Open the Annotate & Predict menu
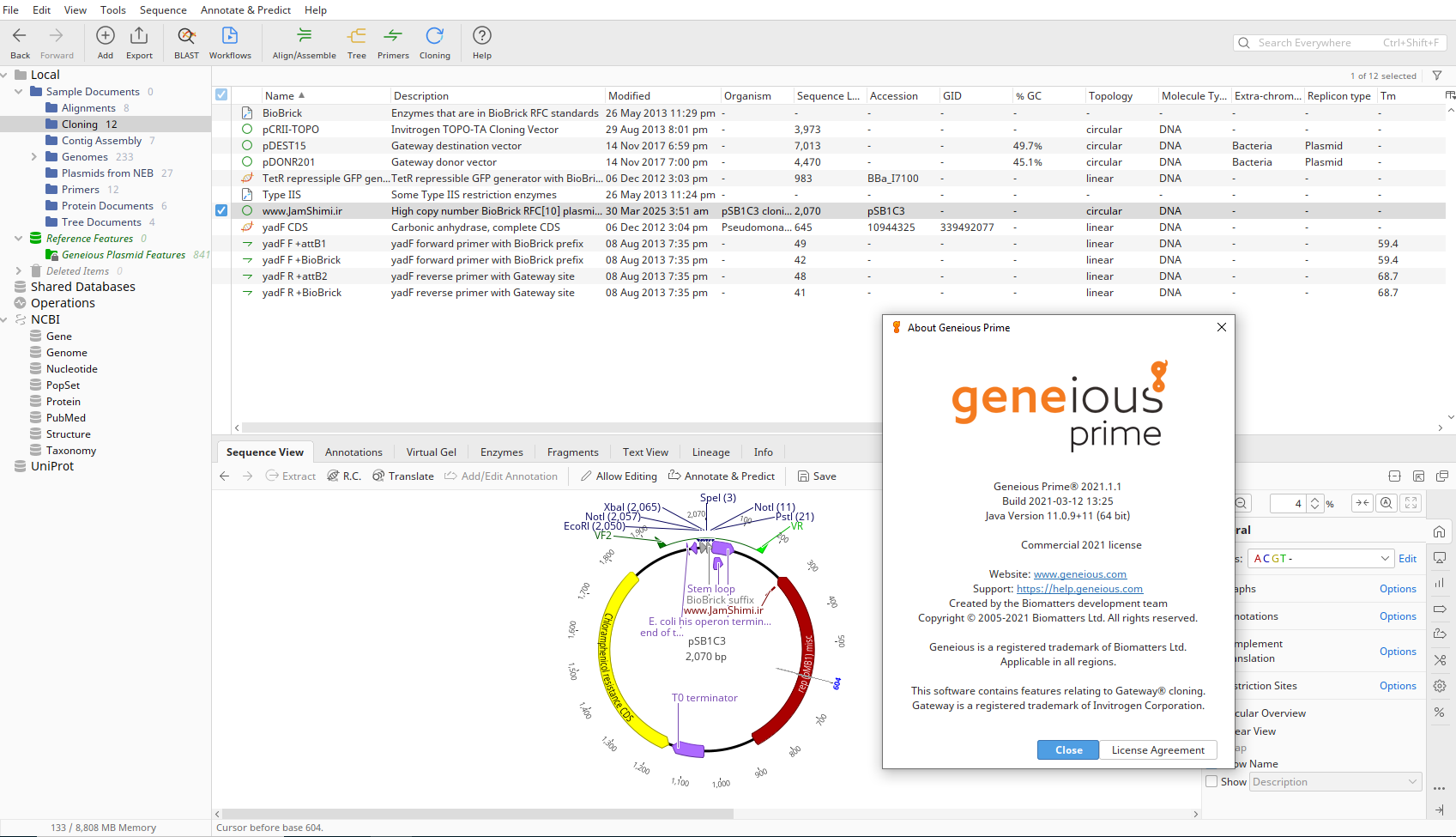The image size is (1456, 837). pos(247,10)
